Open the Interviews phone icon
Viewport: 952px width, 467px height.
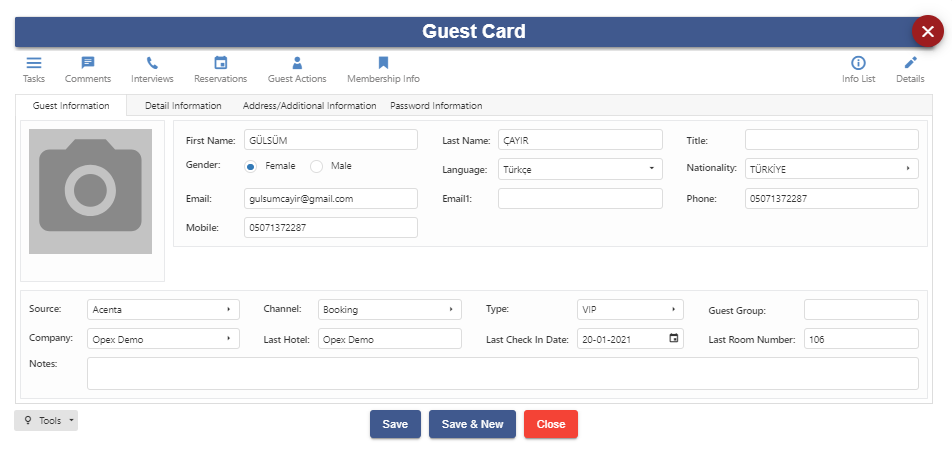152,63
